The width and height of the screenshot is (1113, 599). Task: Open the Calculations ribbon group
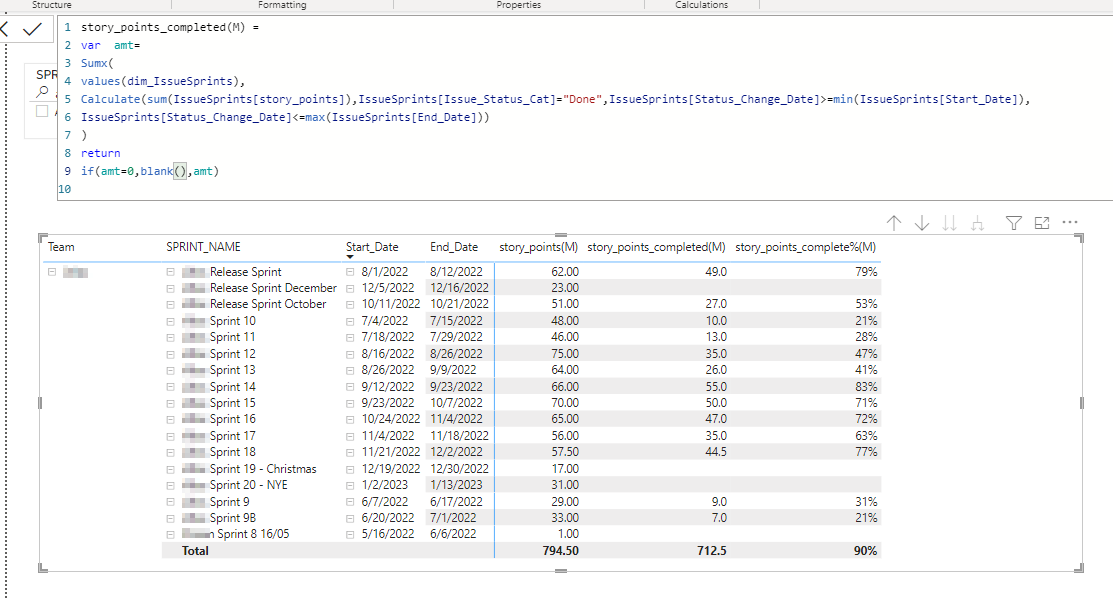point(702,4)
